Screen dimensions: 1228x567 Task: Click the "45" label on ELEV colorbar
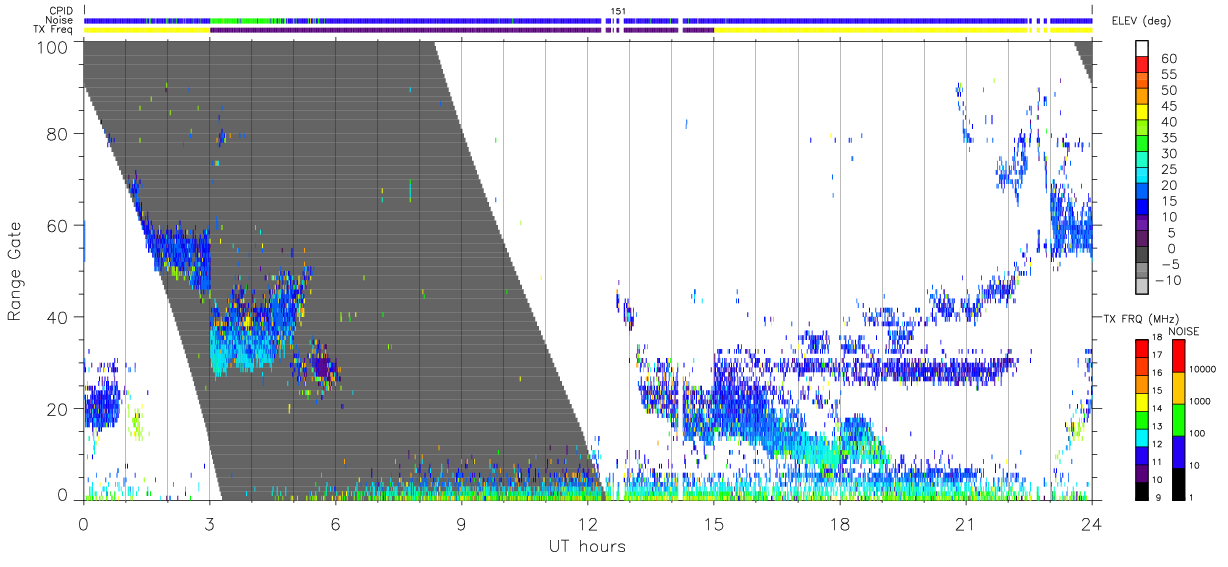click(1168, 106)
